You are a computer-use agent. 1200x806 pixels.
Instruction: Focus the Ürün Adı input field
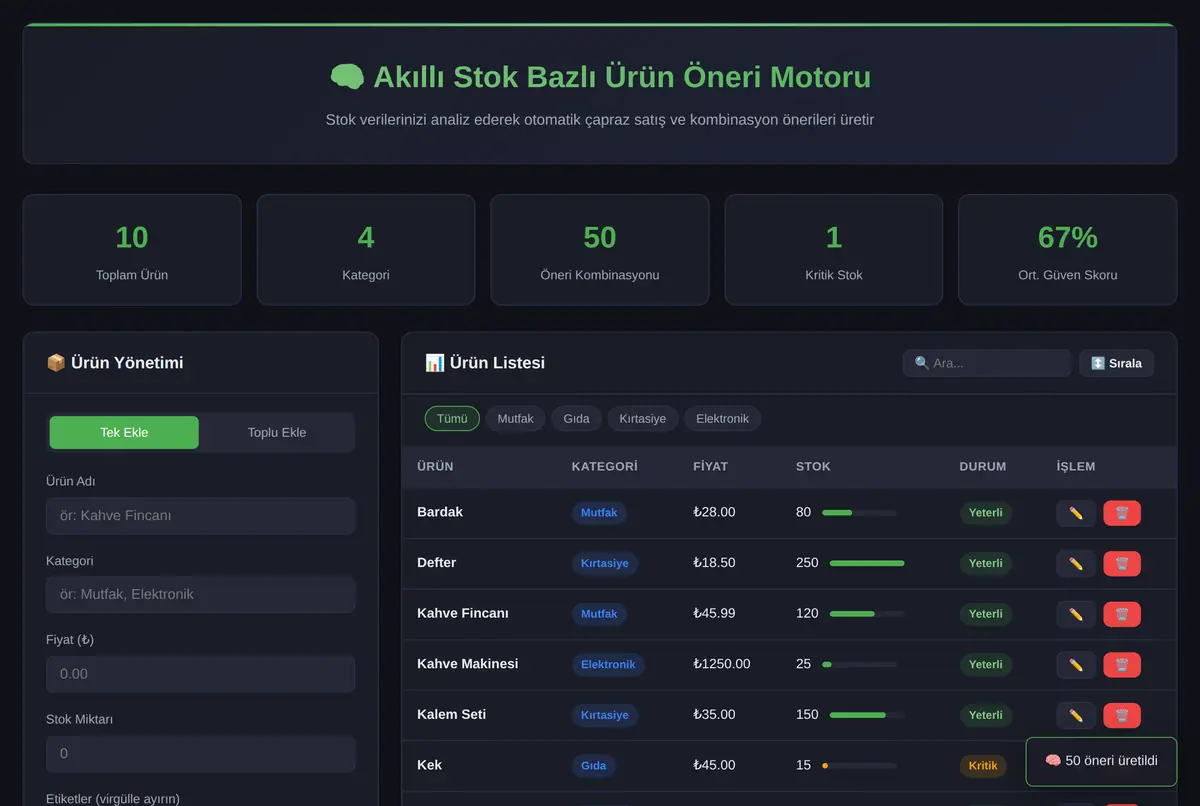(200, 516)
